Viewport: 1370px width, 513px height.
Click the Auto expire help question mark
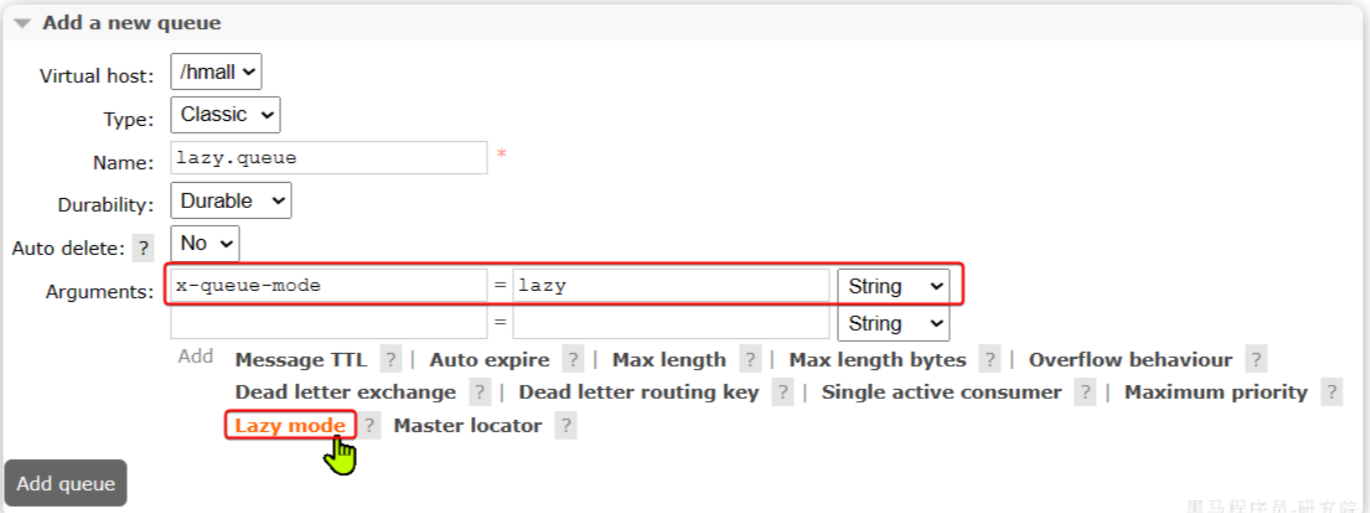click(x=573, y=360)
